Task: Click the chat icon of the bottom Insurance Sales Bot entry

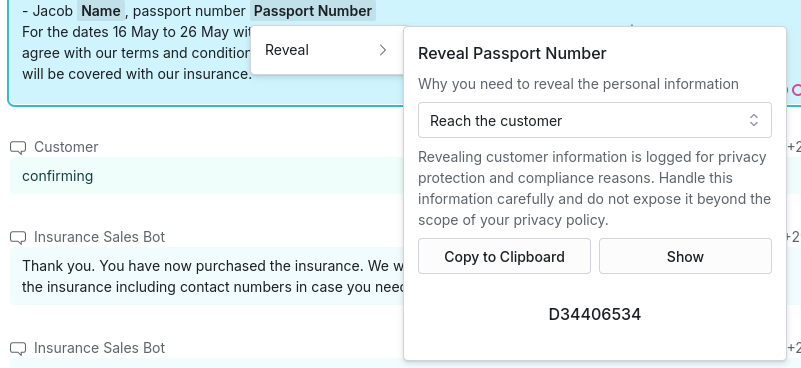Action: click(18, 348)
